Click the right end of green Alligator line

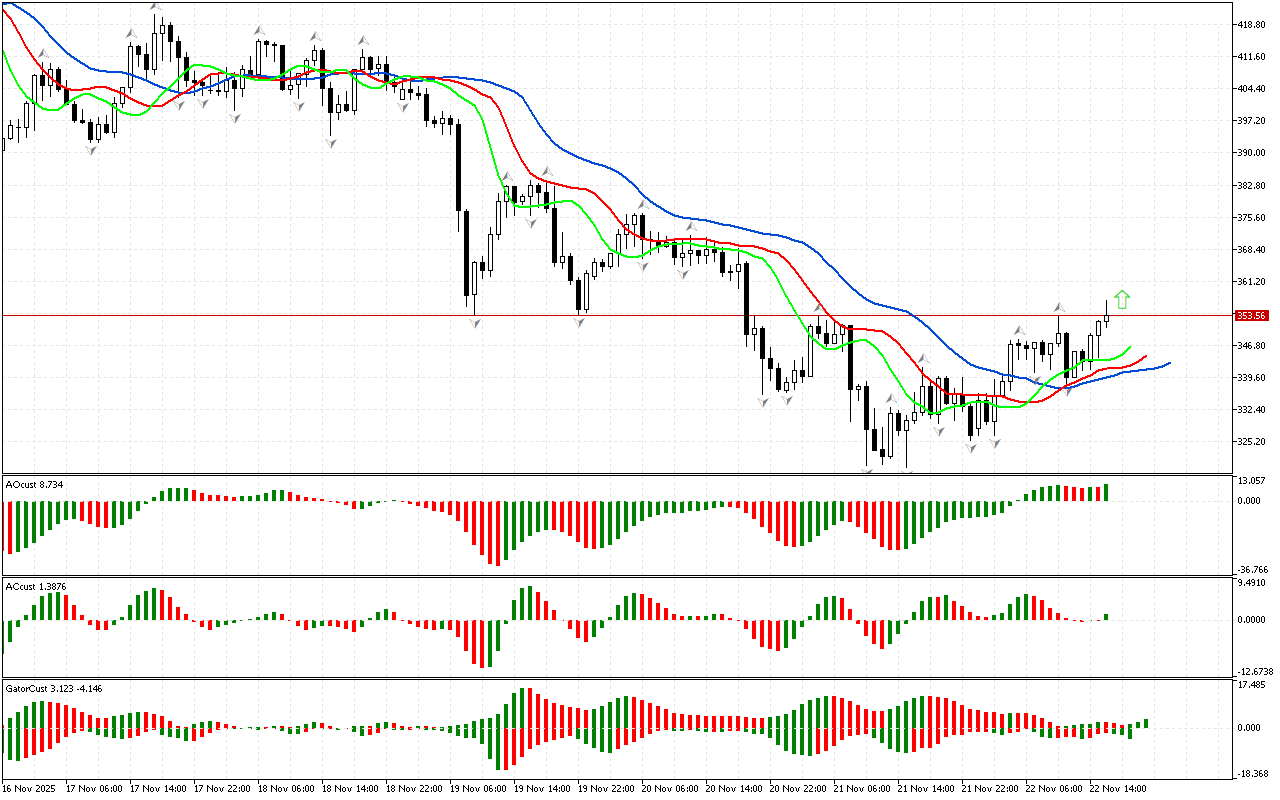pos(1130,347)
